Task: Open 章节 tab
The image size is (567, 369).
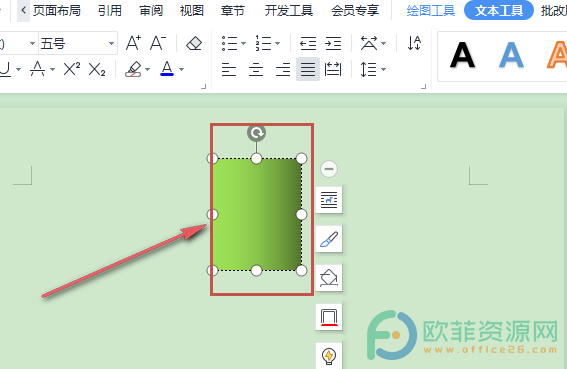Action: coord(233,10)
